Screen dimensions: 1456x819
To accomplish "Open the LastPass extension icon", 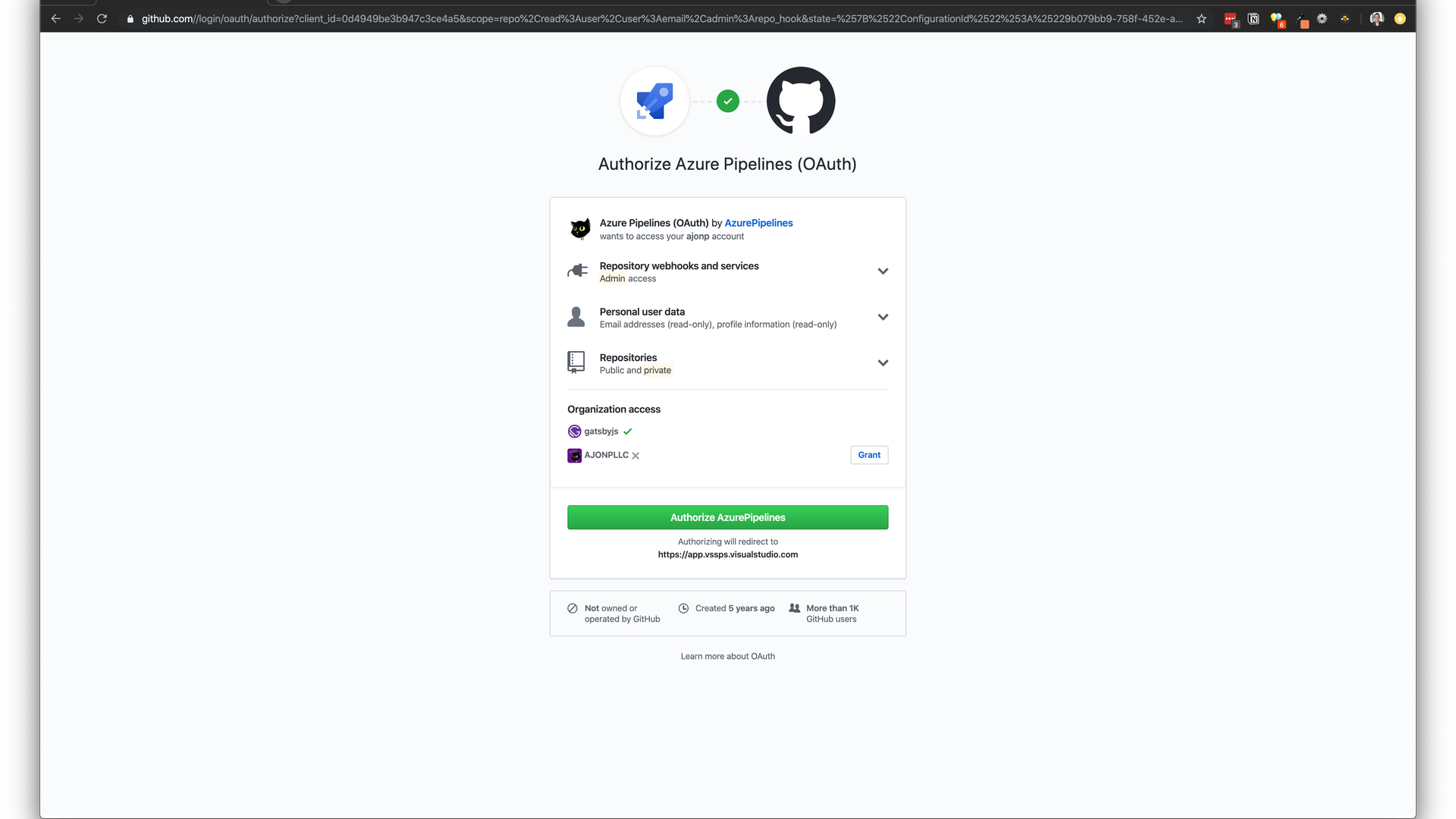I will click(1230, 19).
